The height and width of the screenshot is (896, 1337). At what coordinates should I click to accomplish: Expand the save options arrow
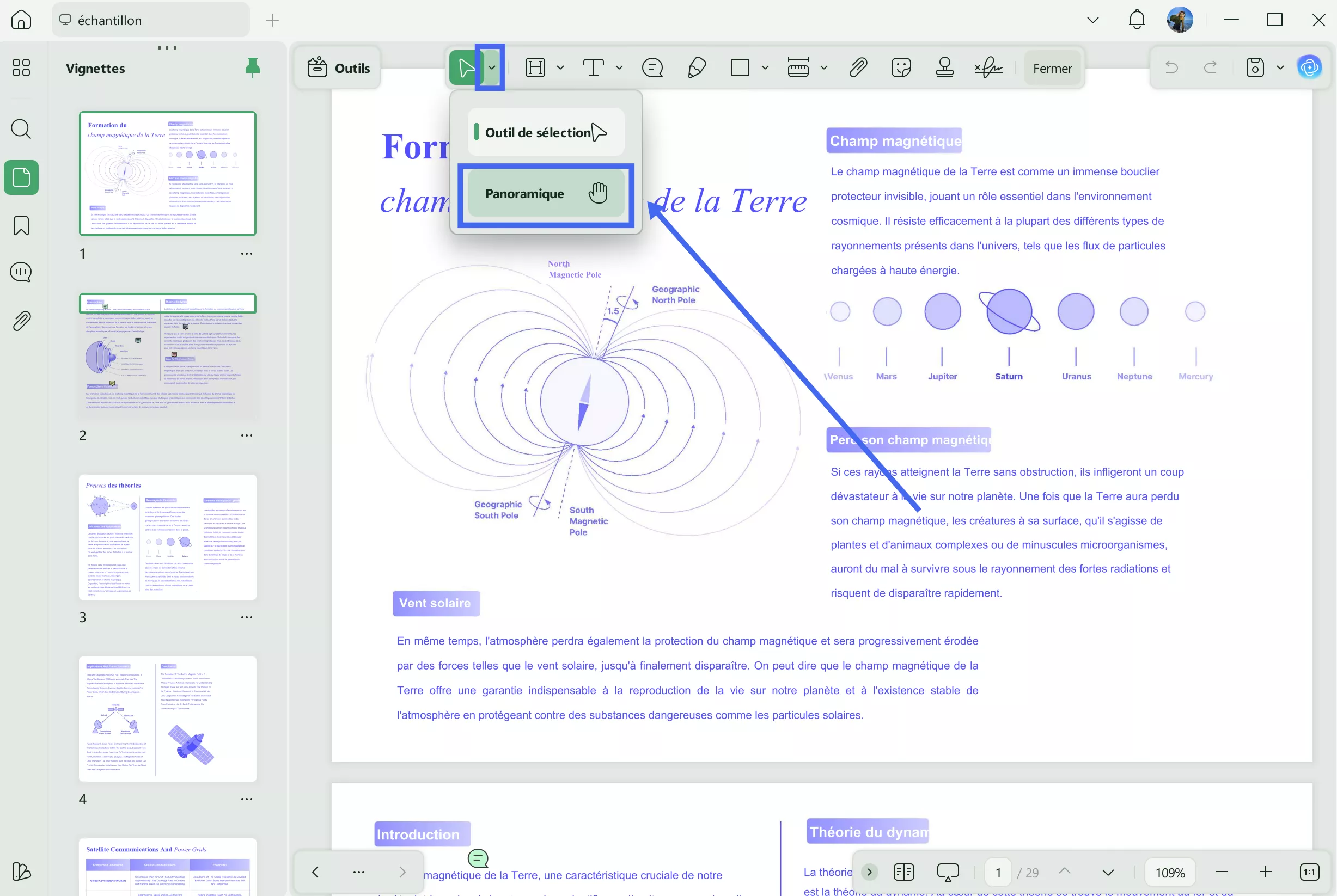coord(1280,67)
